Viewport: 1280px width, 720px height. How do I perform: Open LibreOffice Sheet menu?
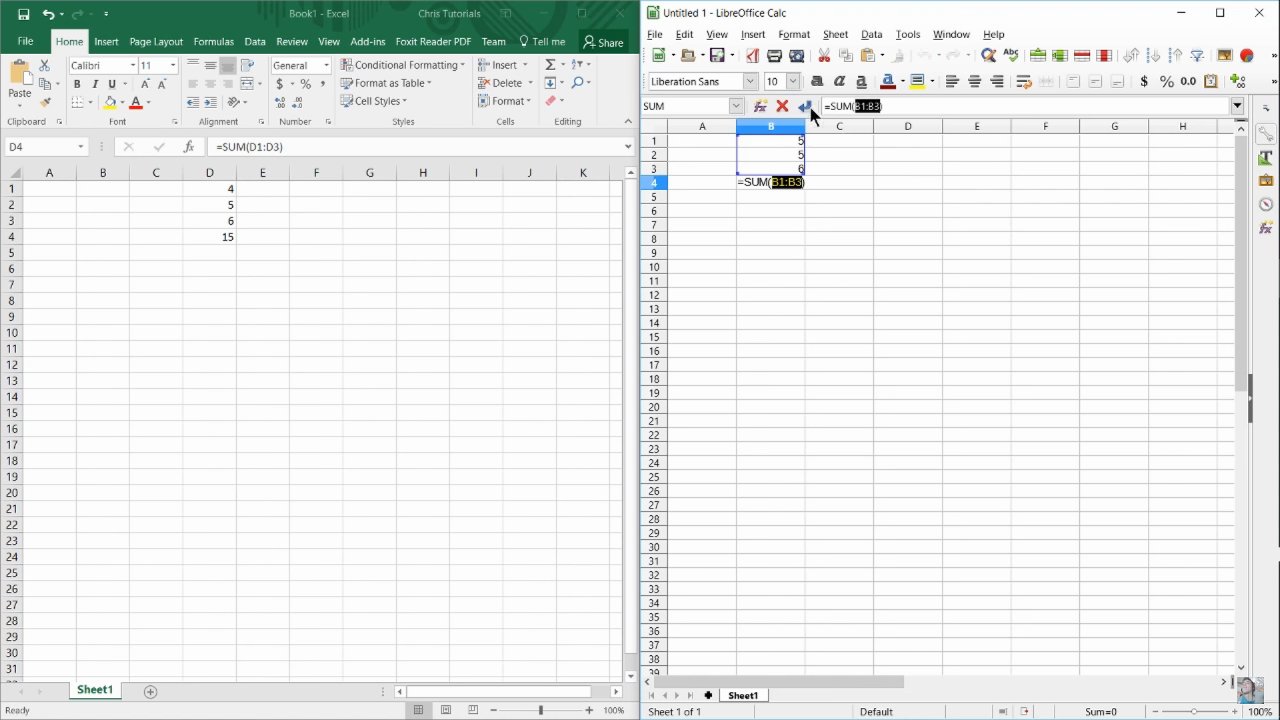[x=835, y=34]
